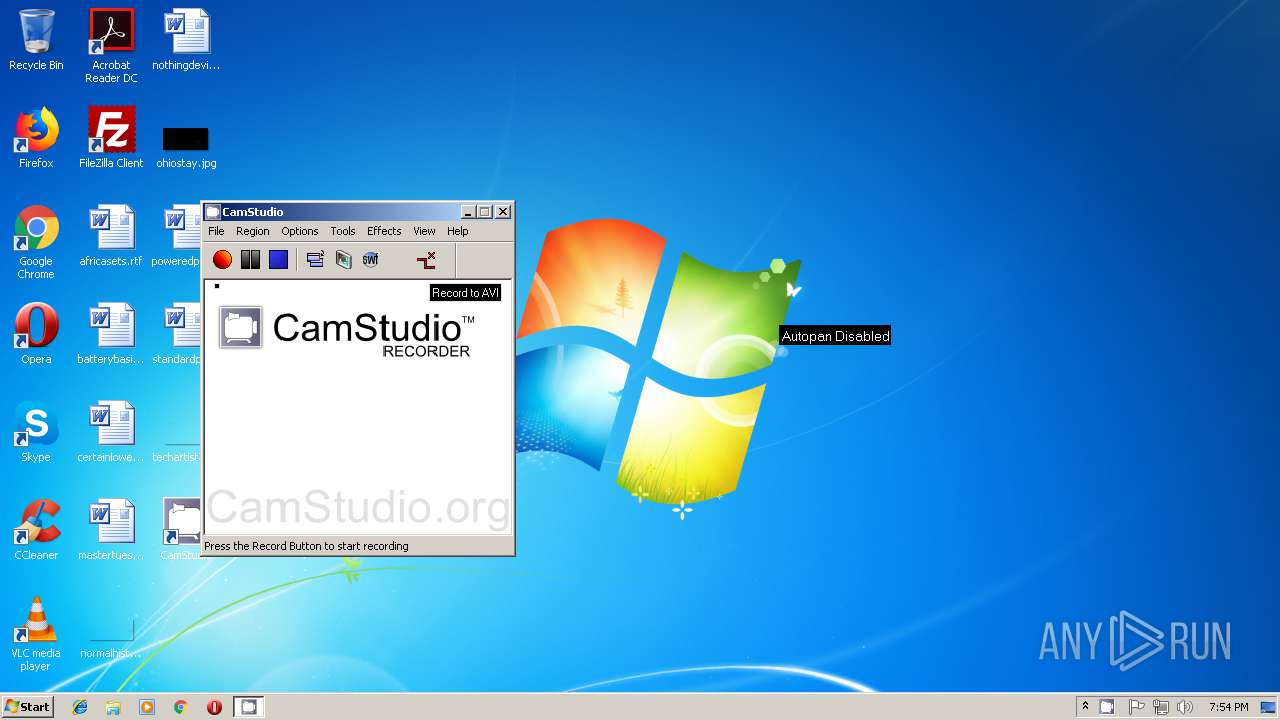The height and width of the screenshot is (720, 1280).
Task: Select the batterybasi... Word document
Action: pyautogui.click(x=111, y=334)
